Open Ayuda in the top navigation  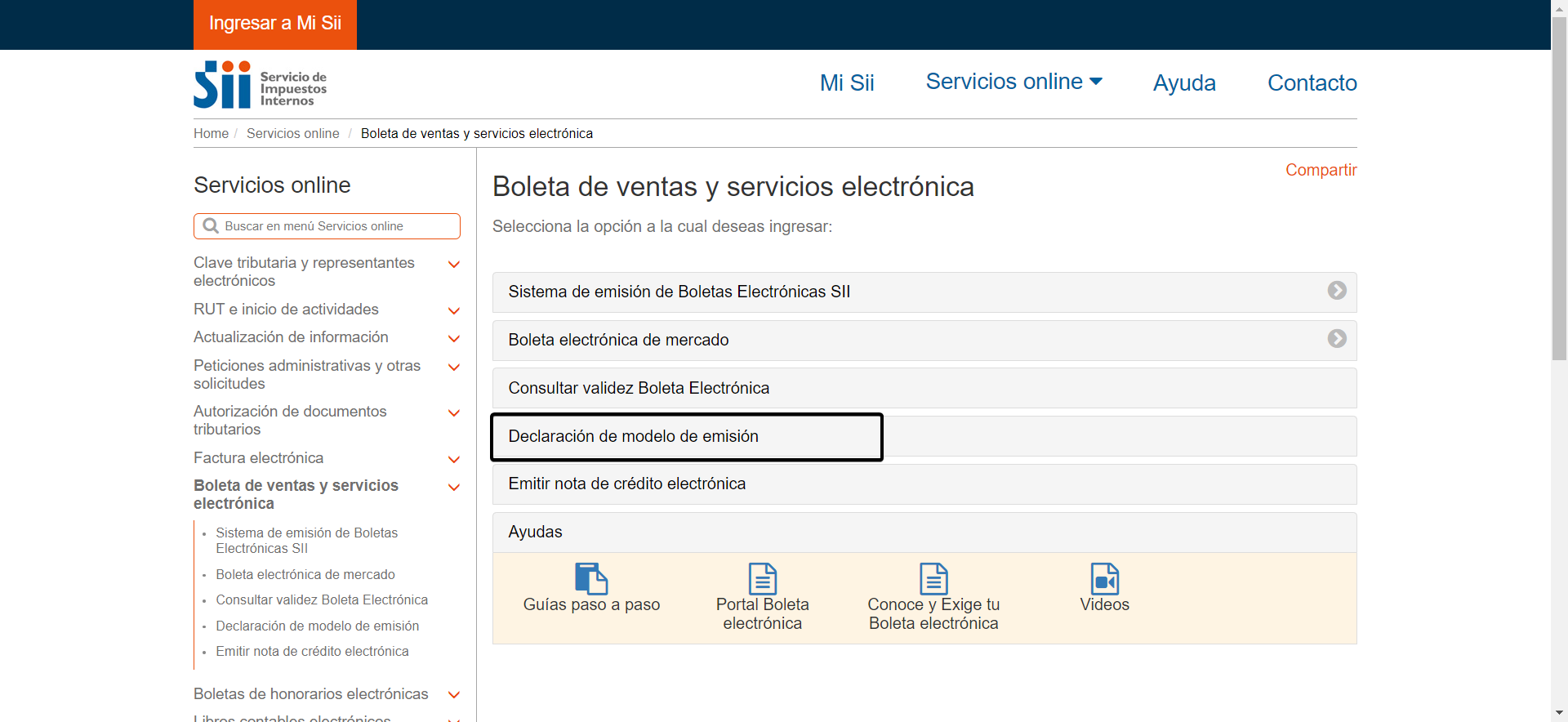point(1184,82)
